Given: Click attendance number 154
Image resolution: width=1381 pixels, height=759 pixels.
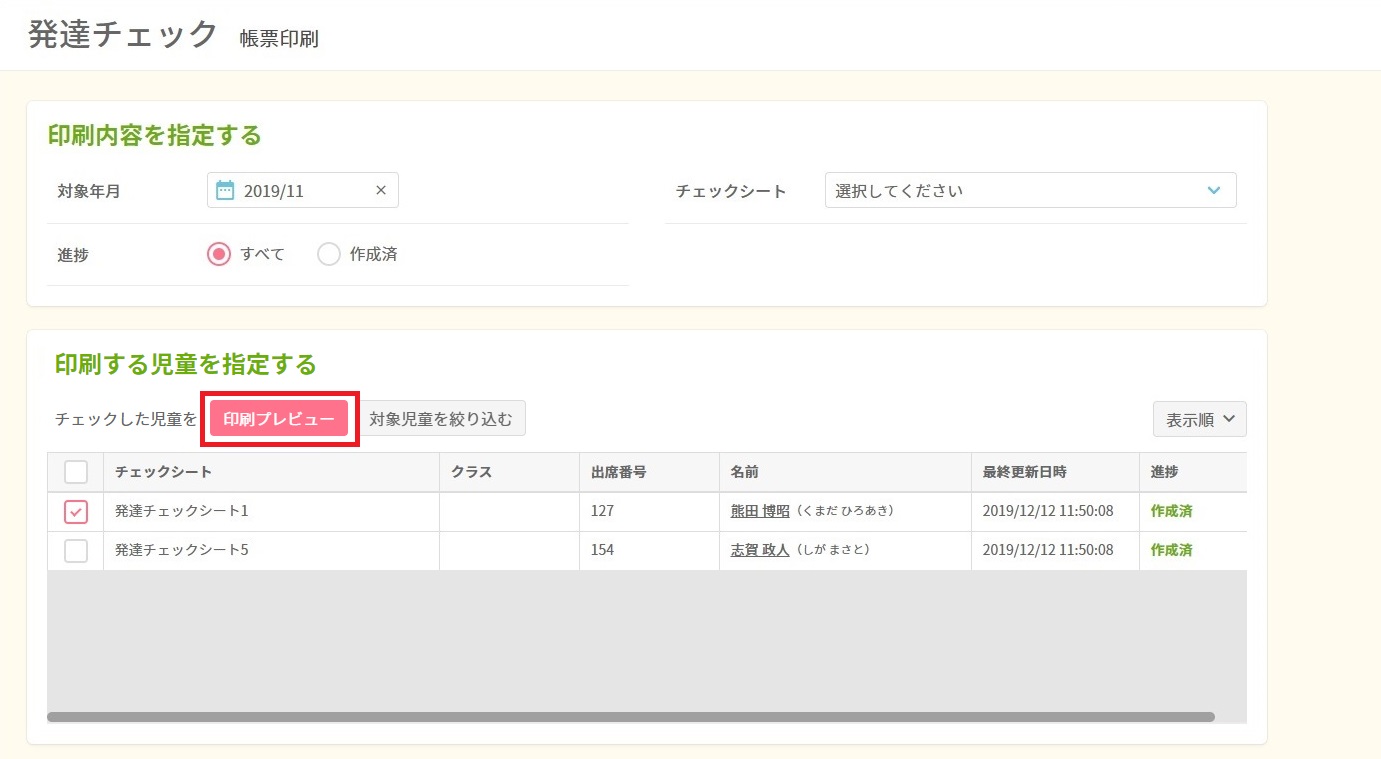Looking at the screenshot, I should 602,550.
